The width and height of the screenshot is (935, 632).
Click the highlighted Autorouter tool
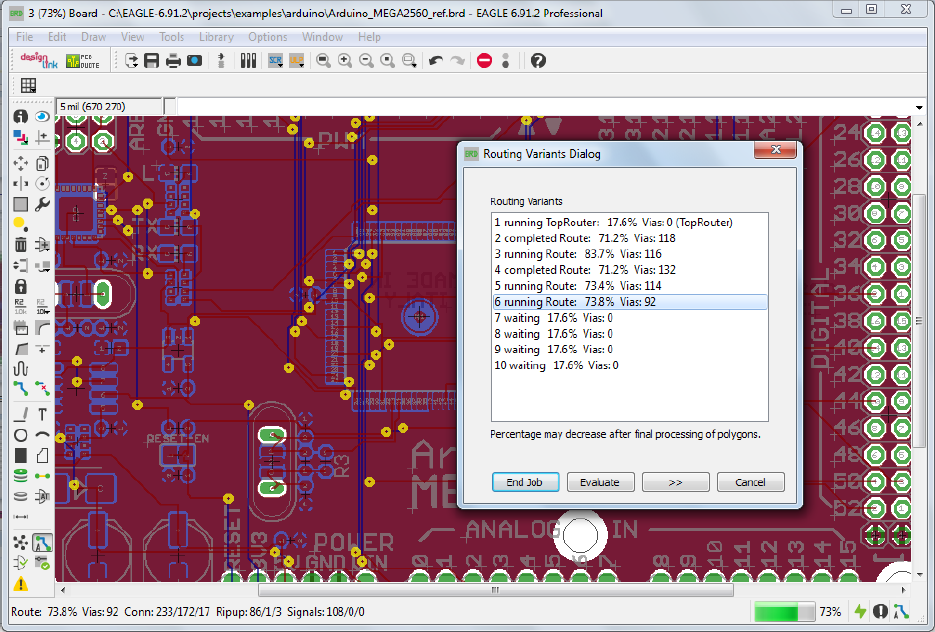(42, 542)
